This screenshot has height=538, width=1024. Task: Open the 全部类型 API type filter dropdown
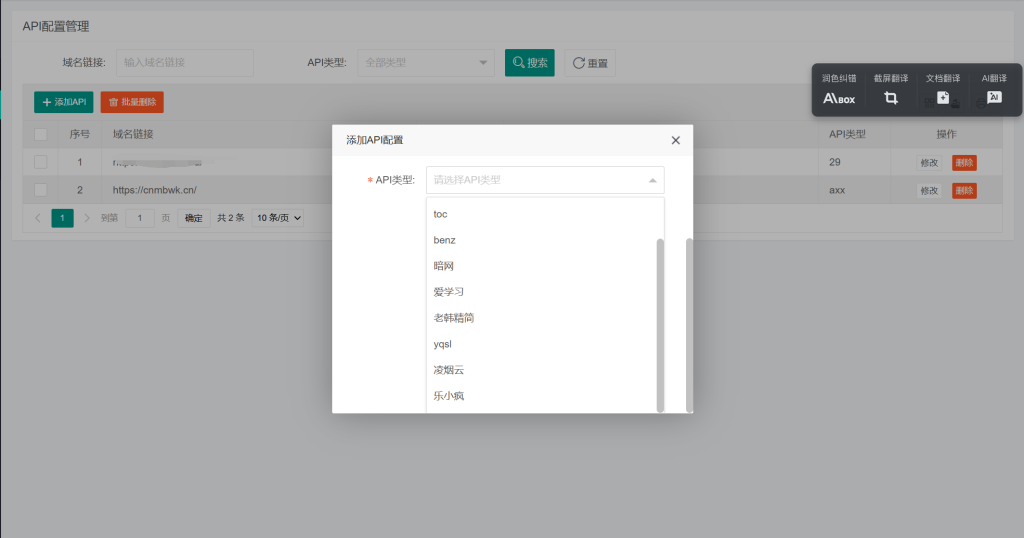(x=426, y=63)
